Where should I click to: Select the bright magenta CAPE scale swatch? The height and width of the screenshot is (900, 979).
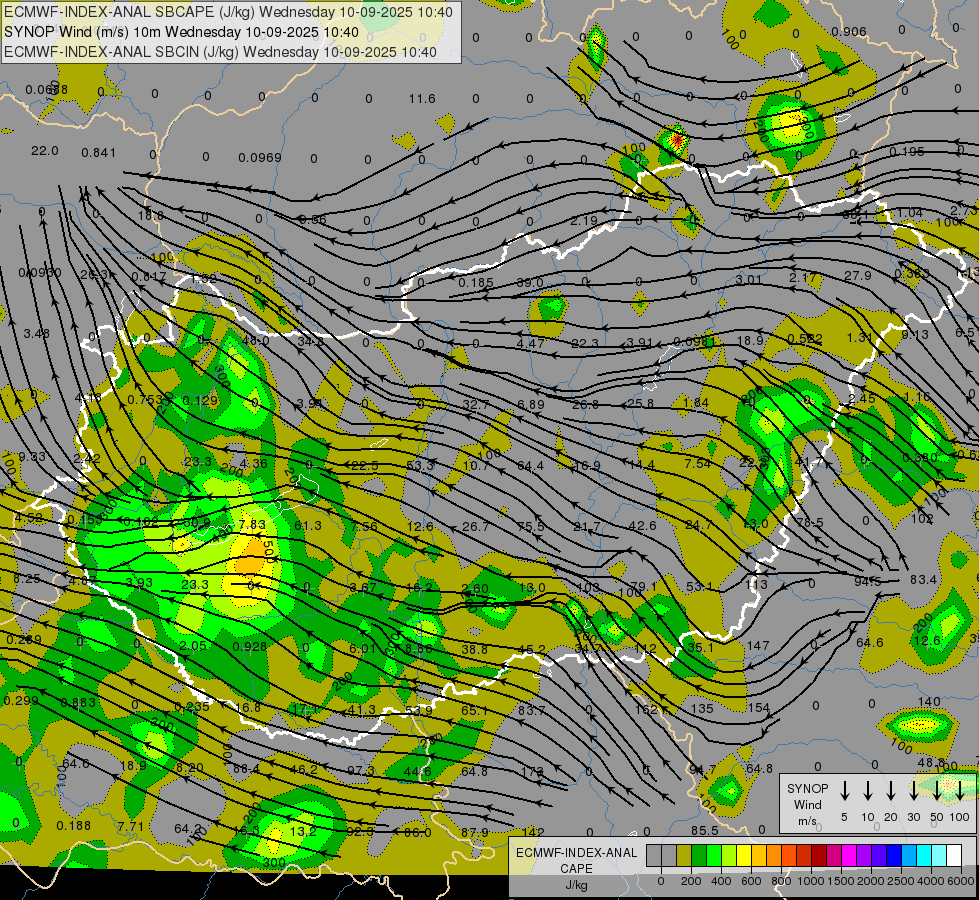click(849, 856)
